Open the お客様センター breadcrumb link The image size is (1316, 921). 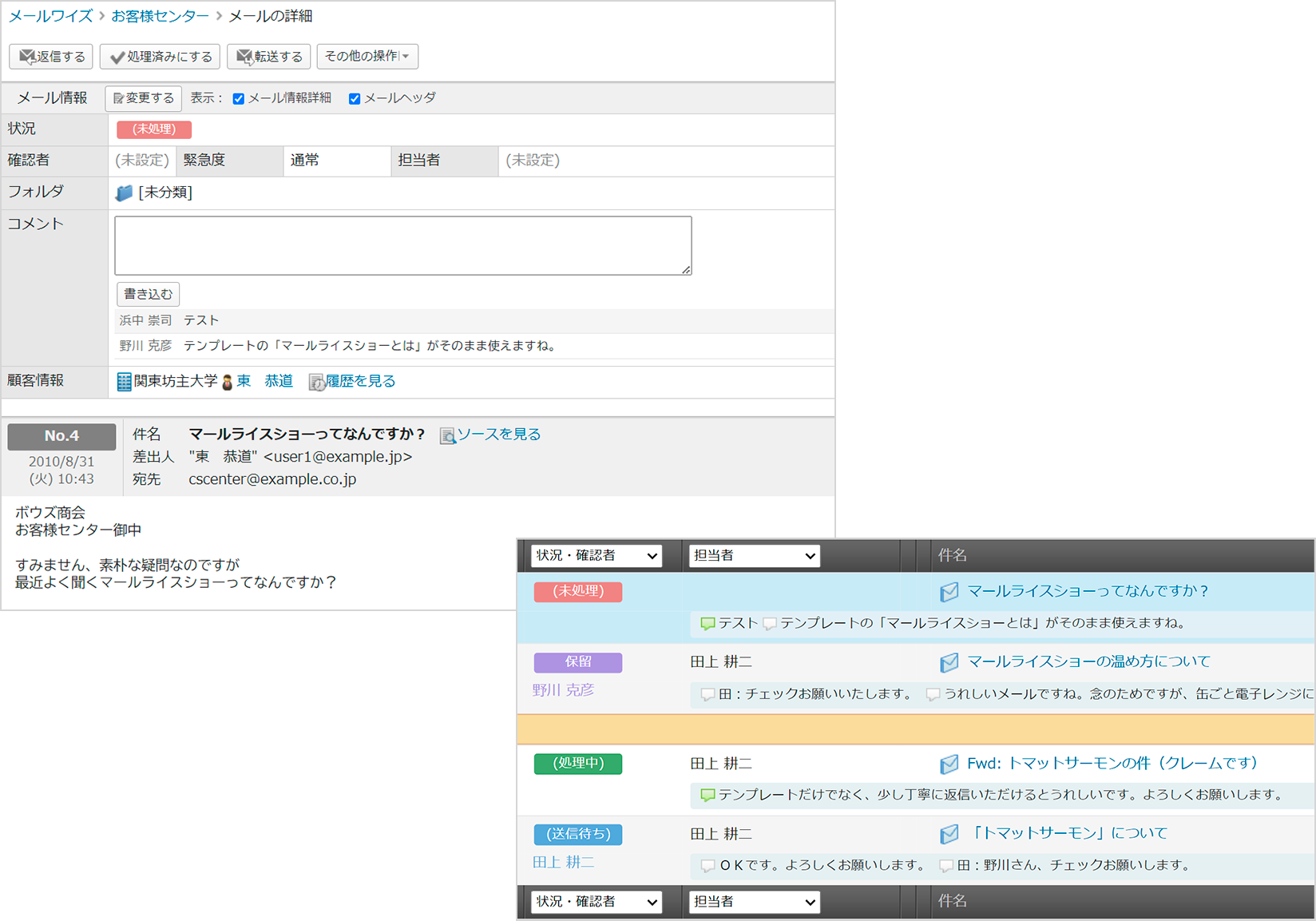tap(161, 16)
